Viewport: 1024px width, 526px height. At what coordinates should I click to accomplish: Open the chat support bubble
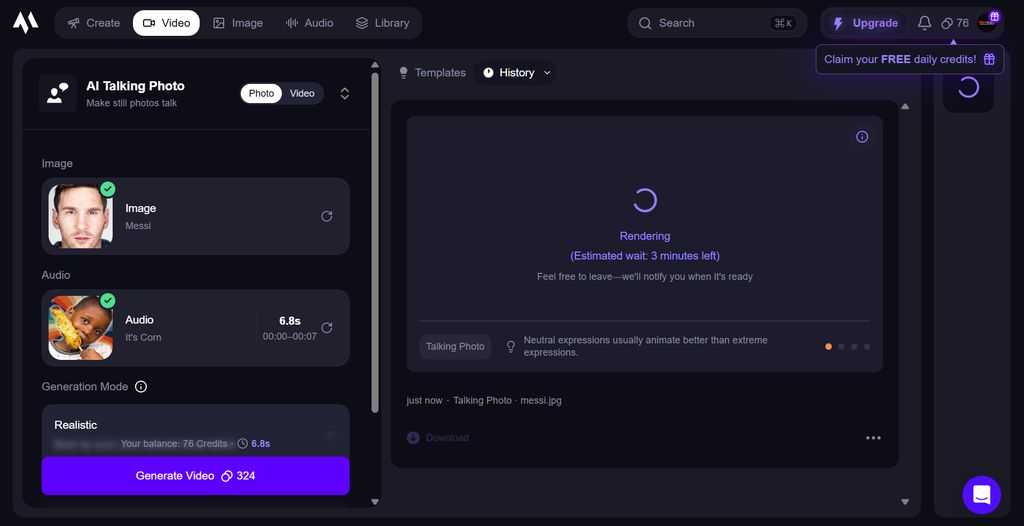[x=982, y=495]
